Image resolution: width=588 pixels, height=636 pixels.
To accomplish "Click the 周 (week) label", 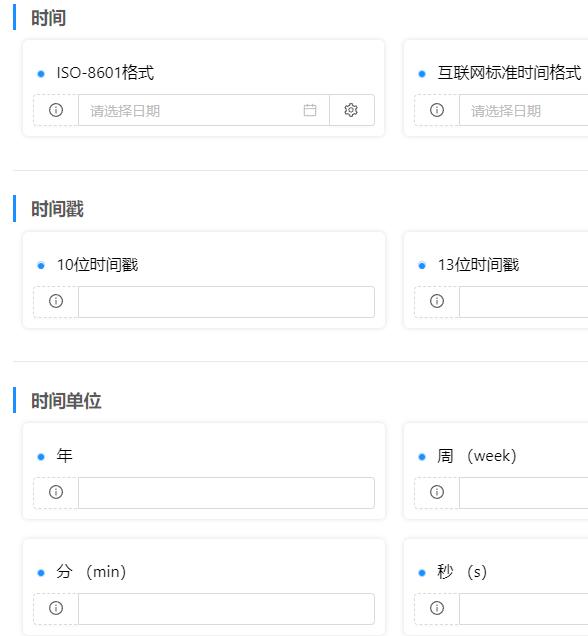I will [x=477, y=456].
